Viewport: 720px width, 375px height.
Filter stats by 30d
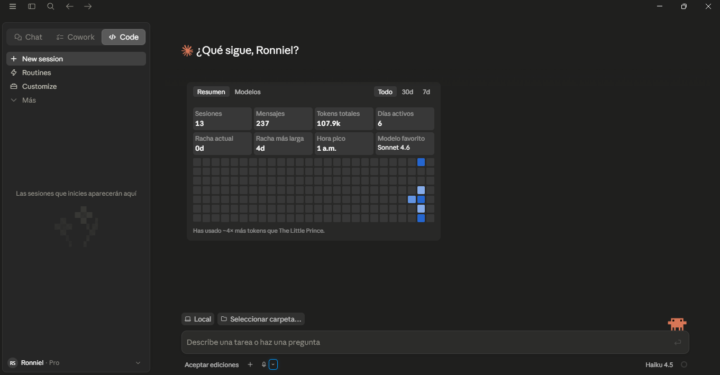point(407,92)
